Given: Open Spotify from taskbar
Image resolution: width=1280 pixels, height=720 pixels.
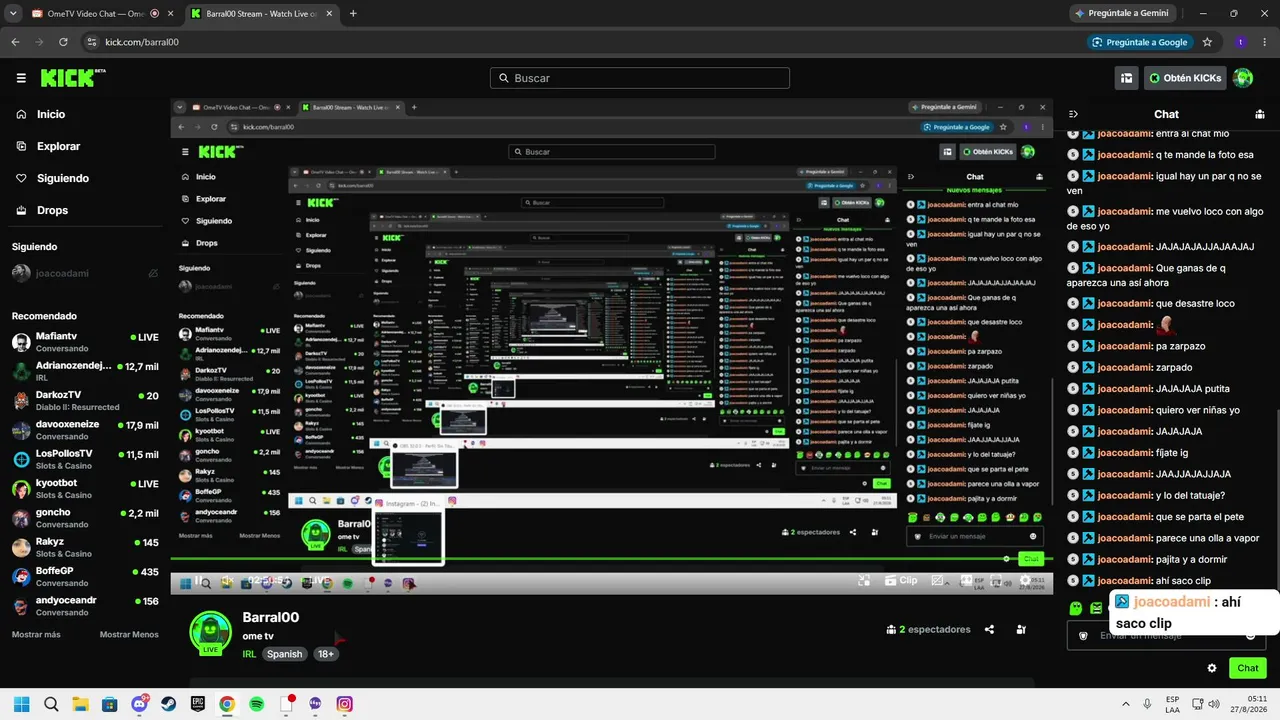Looking at the screenshot, I should tap(256, 704).
